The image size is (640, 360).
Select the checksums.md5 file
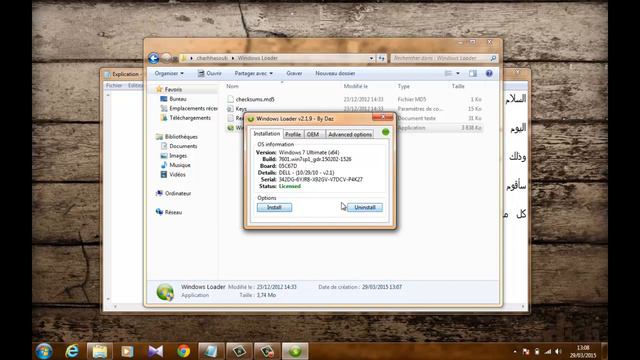point(255,99)
